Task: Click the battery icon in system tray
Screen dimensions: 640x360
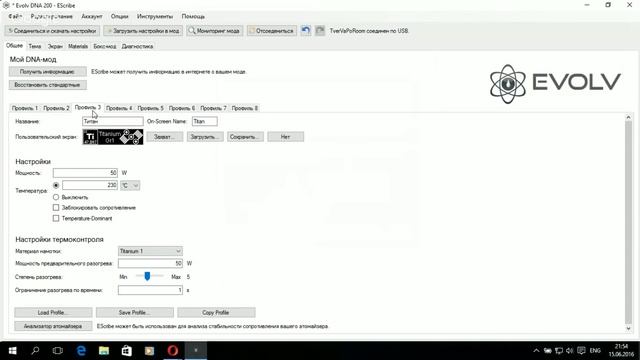Action: click(x=548, y=351)
